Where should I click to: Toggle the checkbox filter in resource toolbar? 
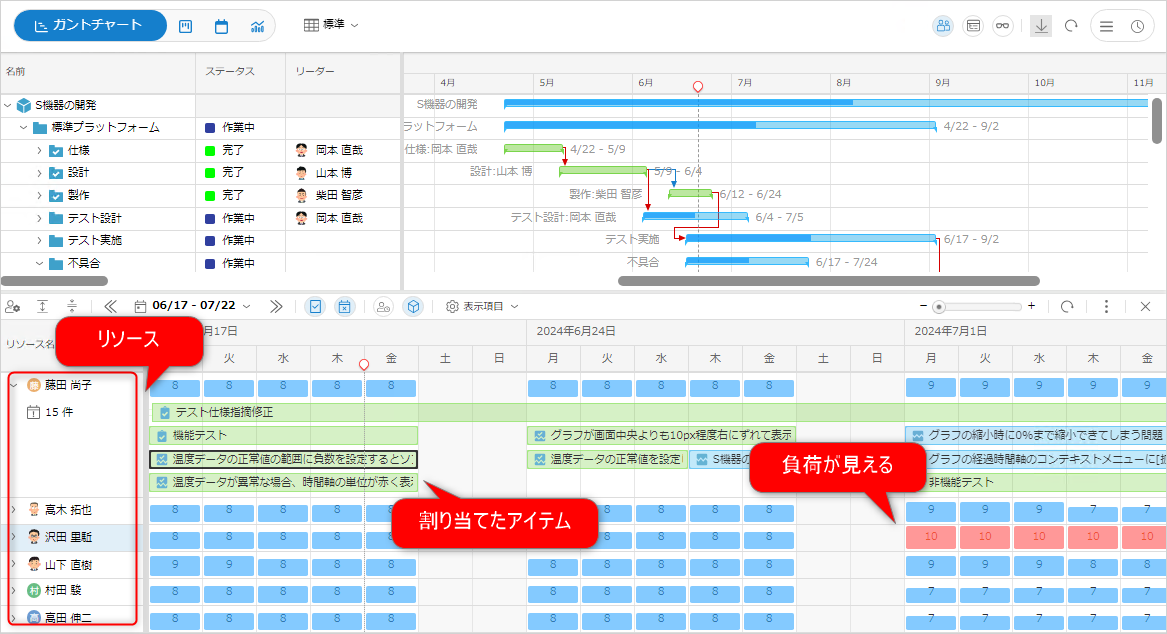(316, 306)
